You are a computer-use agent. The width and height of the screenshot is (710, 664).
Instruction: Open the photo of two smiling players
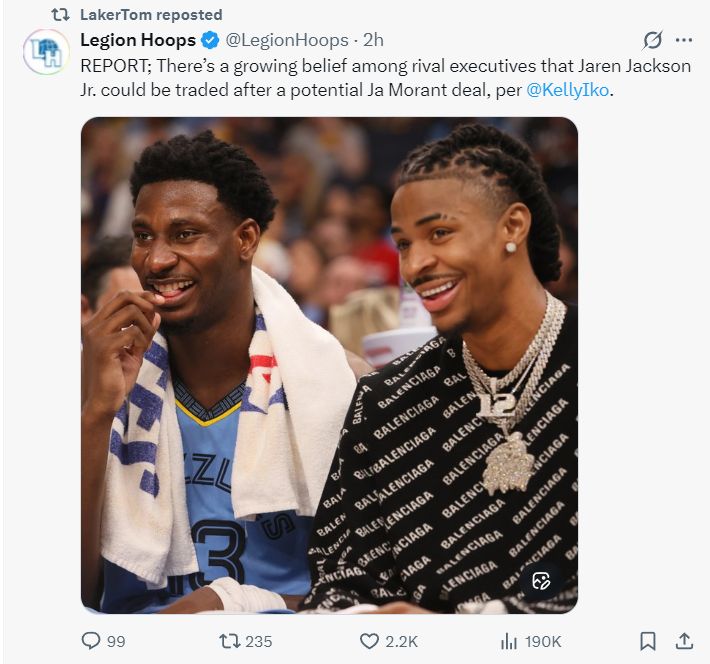(x=329, y=364)
